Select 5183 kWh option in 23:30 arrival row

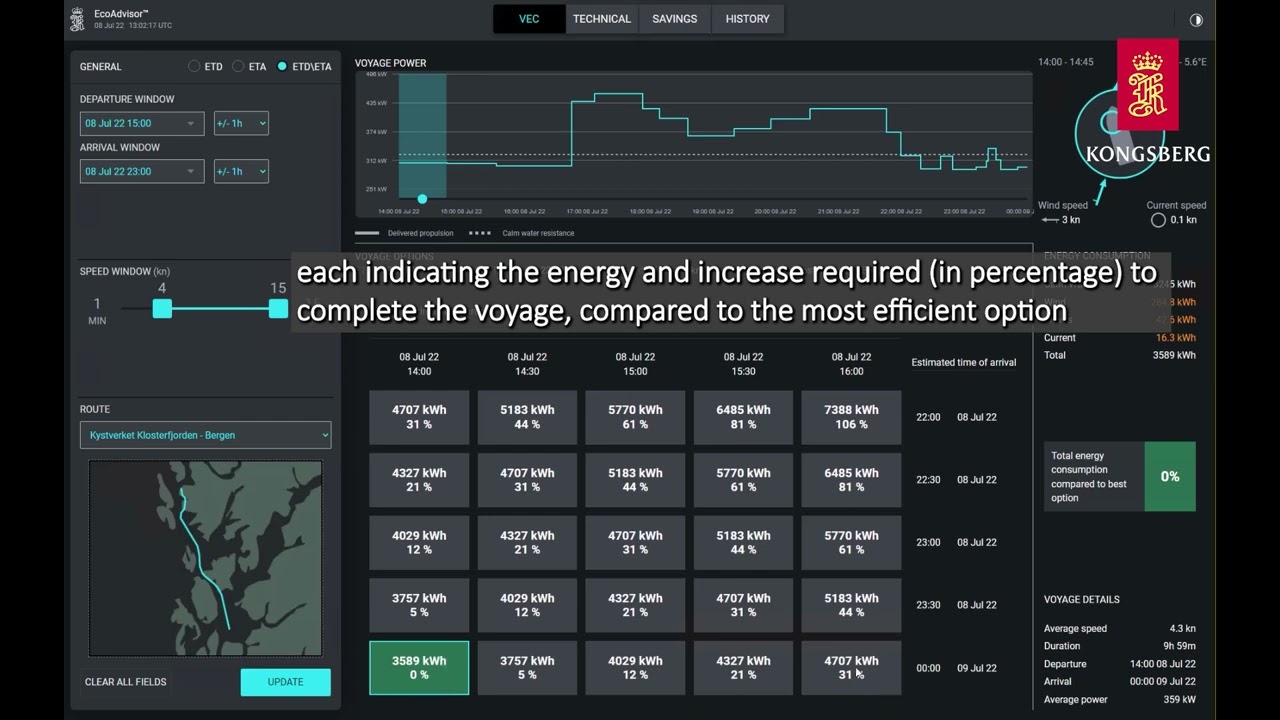coord(851,605)
